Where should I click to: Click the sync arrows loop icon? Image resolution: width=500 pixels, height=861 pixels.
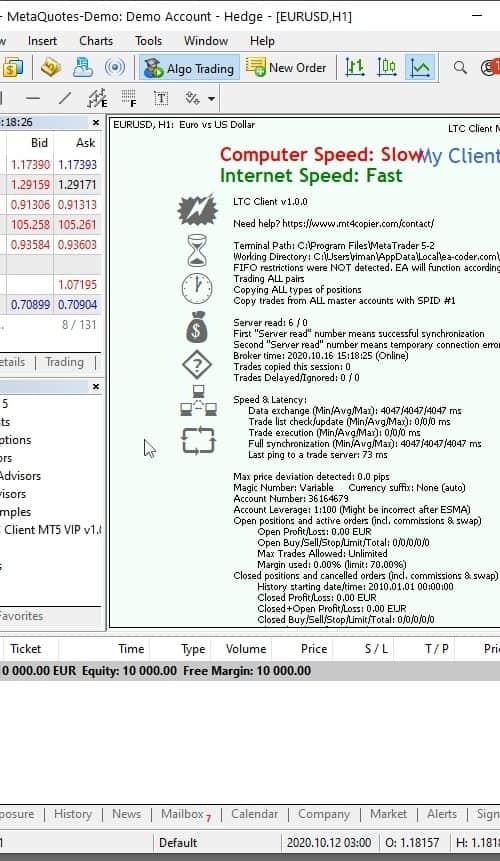click(x=198, y=440)
